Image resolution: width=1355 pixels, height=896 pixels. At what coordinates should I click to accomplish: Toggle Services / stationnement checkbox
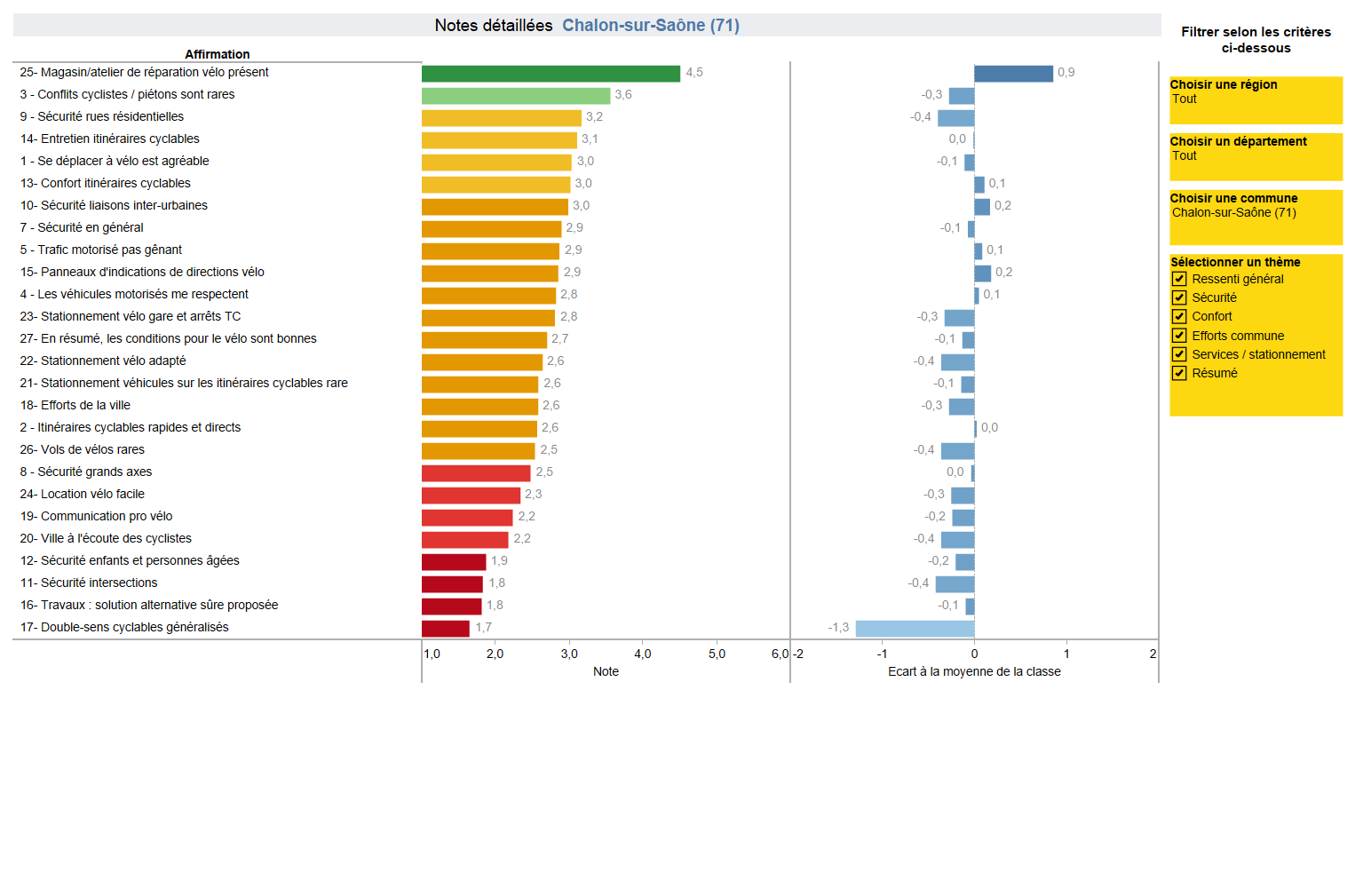(x=1179, y=354)
